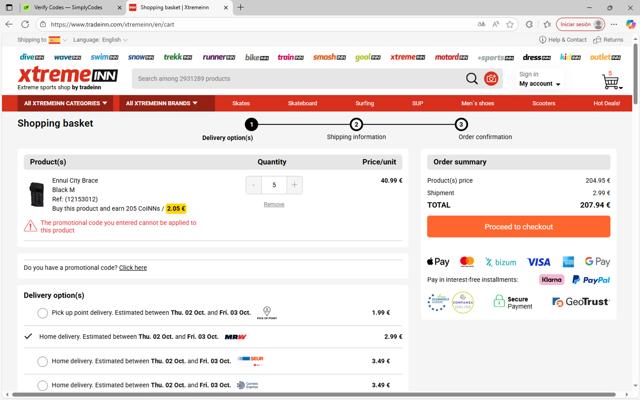The width and height of the screenshot is (640, 400).
Task: Add page to favorites star icon
Action: [x=510, y=24]
